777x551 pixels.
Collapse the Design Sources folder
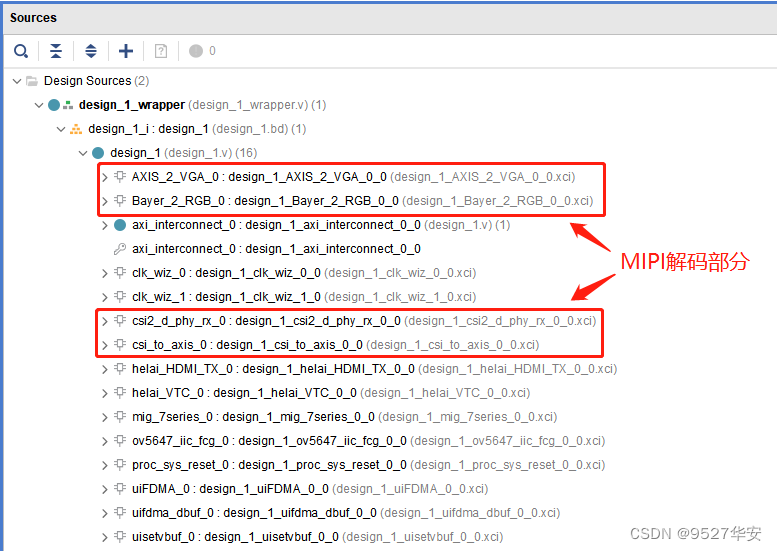17,81
